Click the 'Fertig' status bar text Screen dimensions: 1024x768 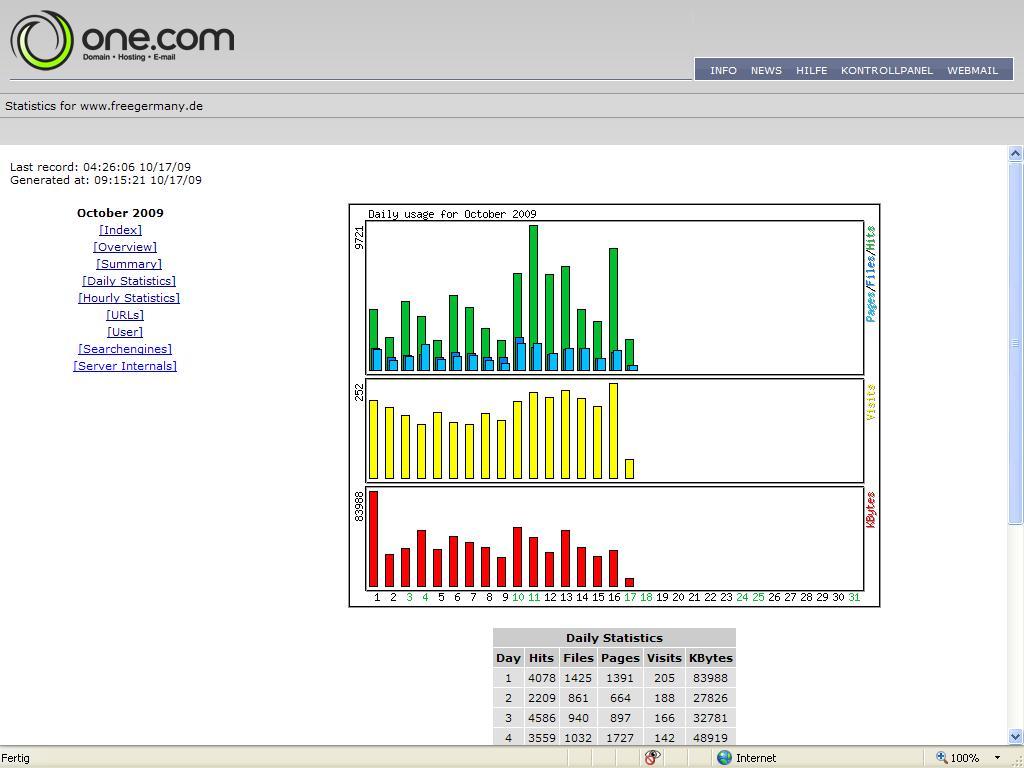point(16,758)
